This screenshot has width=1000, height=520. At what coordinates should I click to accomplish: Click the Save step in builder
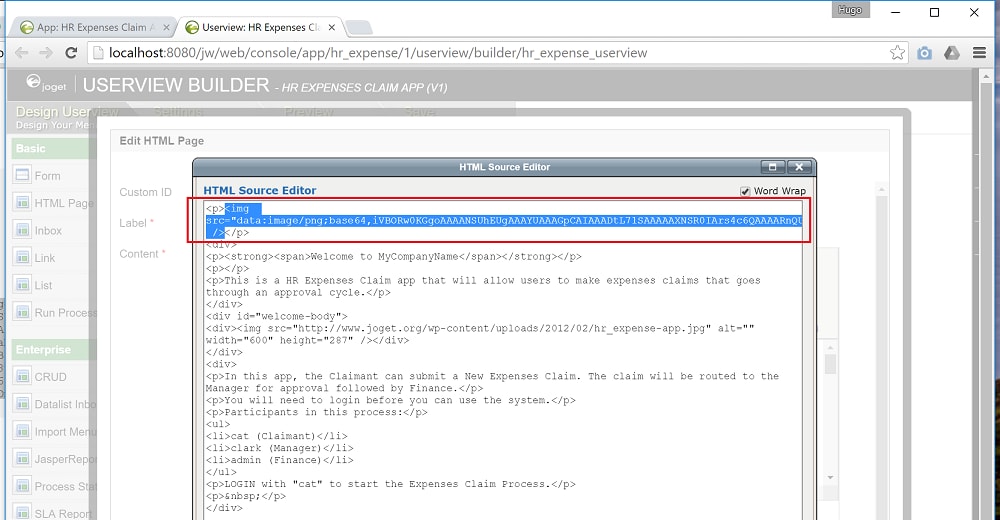[420, 112]
